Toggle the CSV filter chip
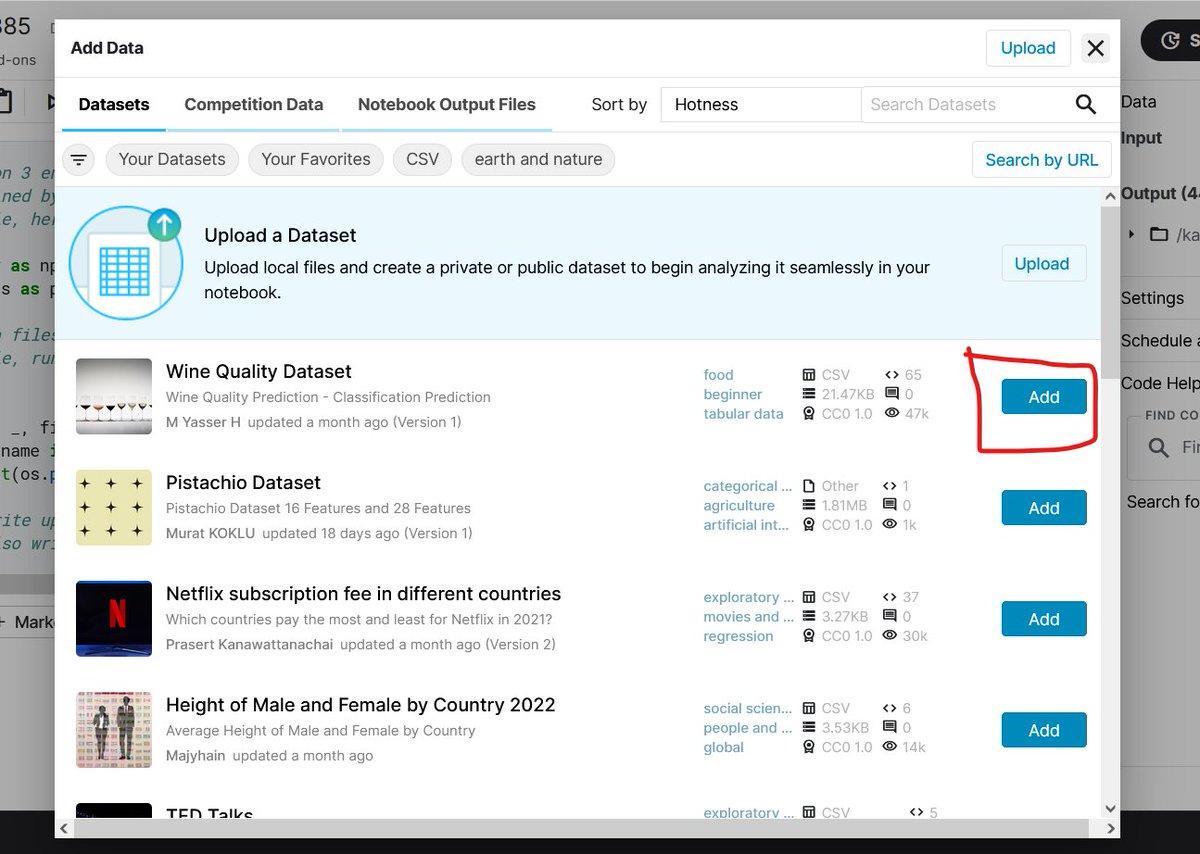 point(422,159)
